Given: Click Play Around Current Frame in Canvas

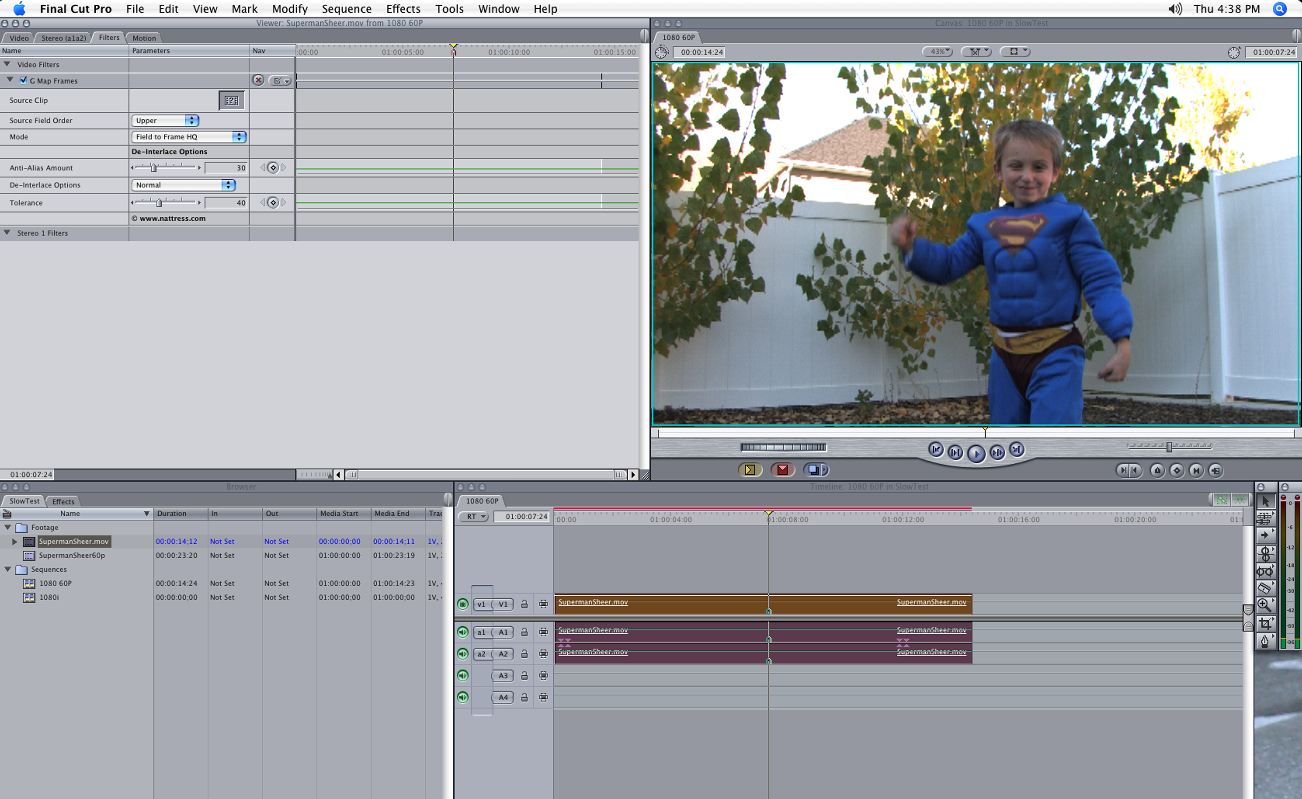Looking at the screenshot, I should 997,453.
